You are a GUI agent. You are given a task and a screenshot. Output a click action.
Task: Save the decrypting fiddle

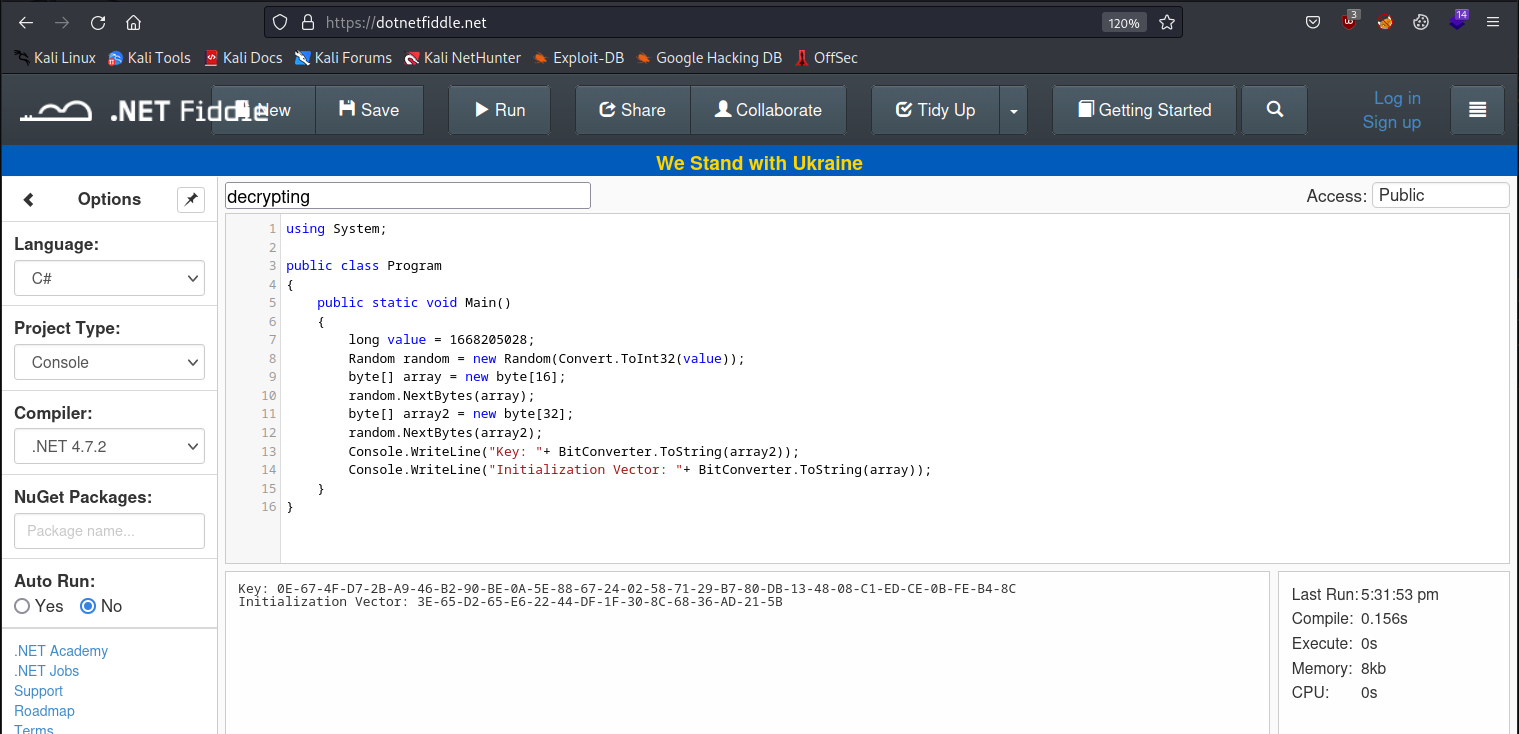coord(369,110)
